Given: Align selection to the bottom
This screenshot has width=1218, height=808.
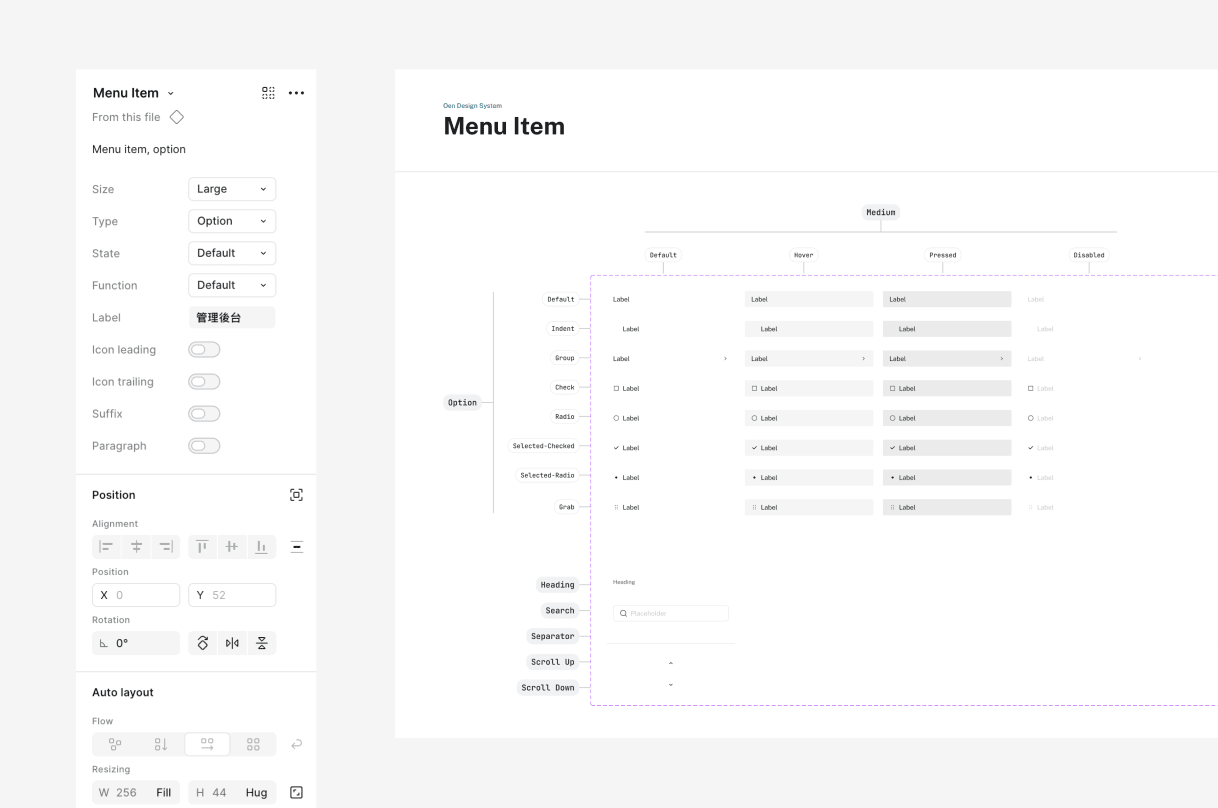Looking at the screenshot, I should pyautogui.click(x=261, y=546).
